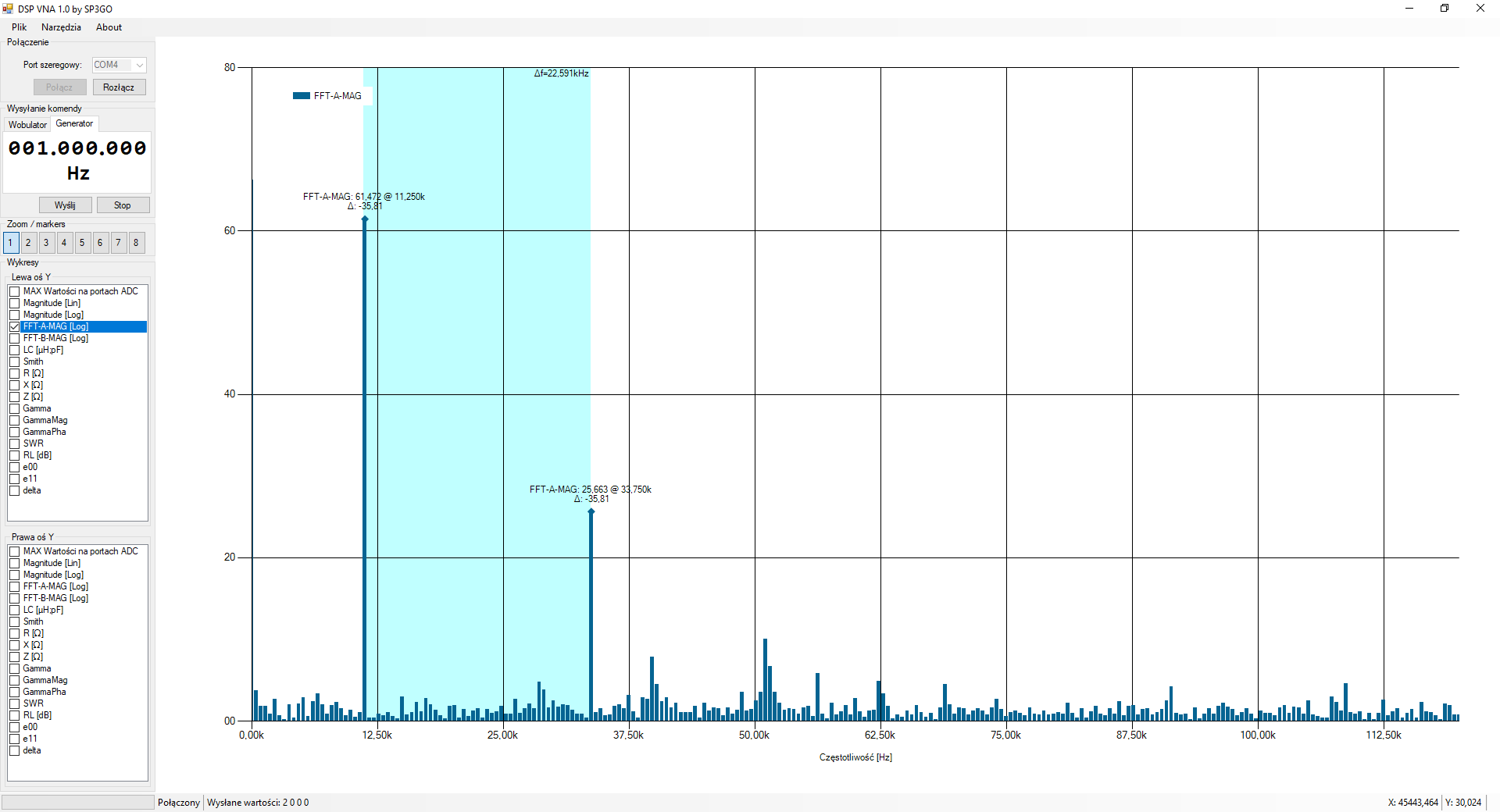Image resolution: width=1500 pixels, height=812 pixels.
Task: Open the Narzędzia menu
Action: [61, 27]
